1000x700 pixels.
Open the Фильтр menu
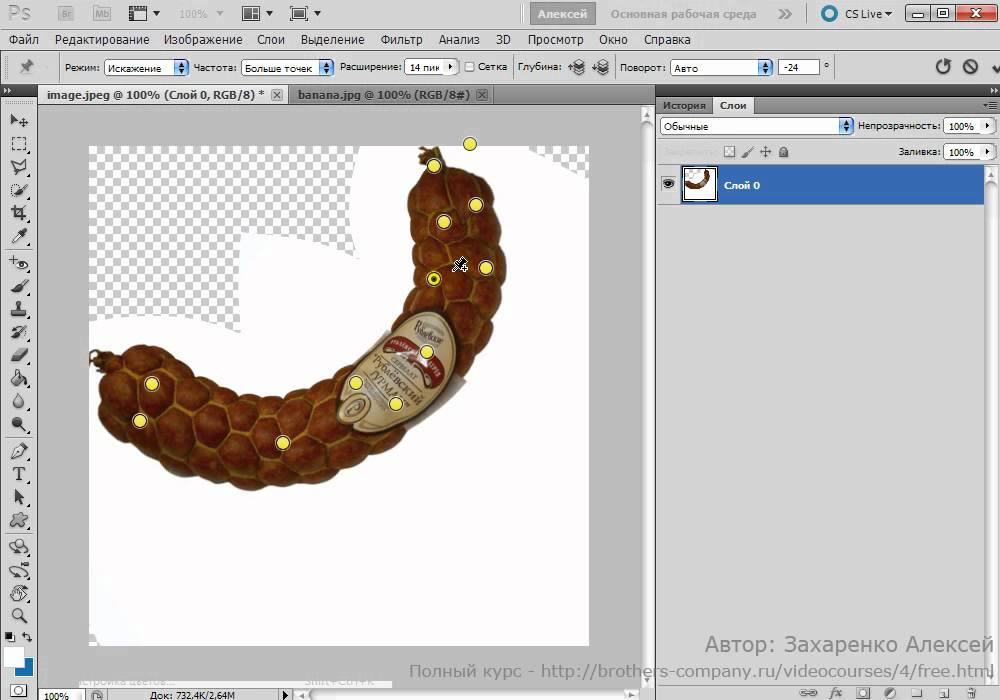pos(401,40)
